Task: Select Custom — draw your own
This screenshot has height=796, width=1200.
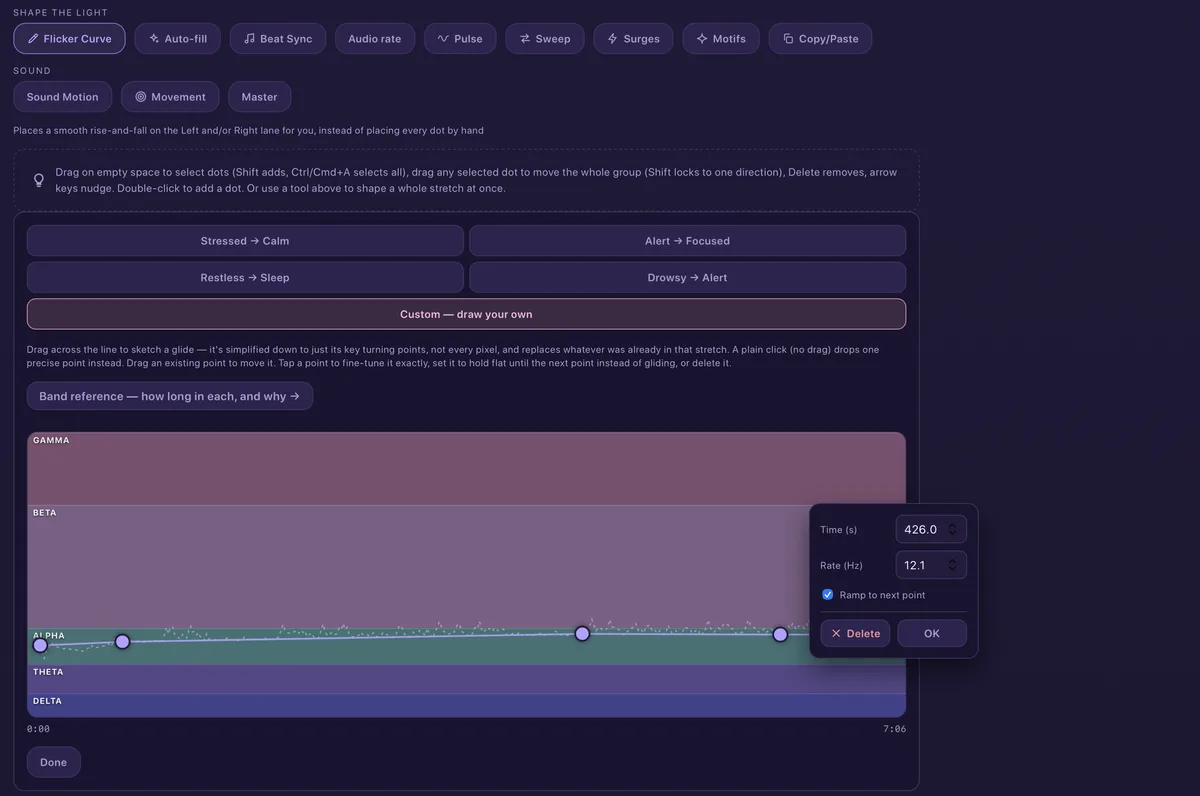Action: [x=466, y=314]
